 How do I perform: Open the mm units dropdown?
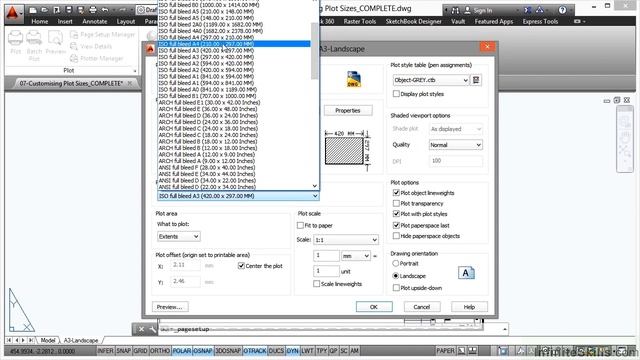[x=356, y=256]
